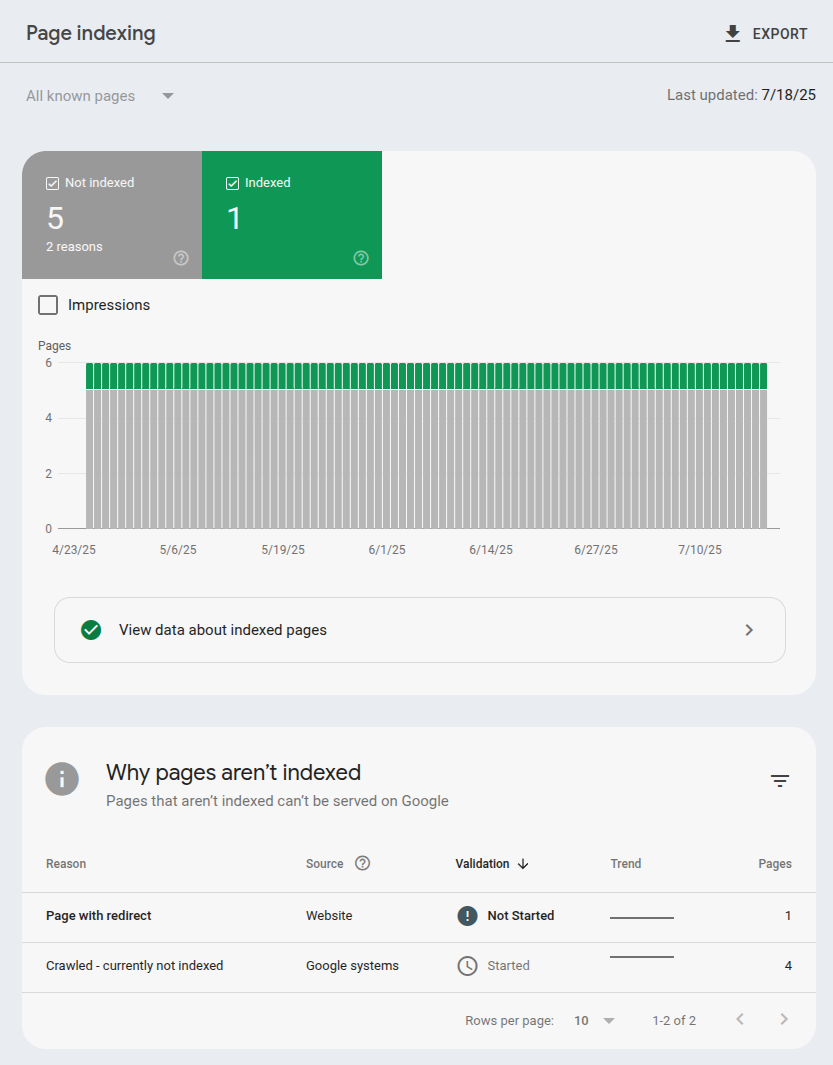Click help icon in Not indexed card
Viewport: 833px width, 1065px height.
181,258
